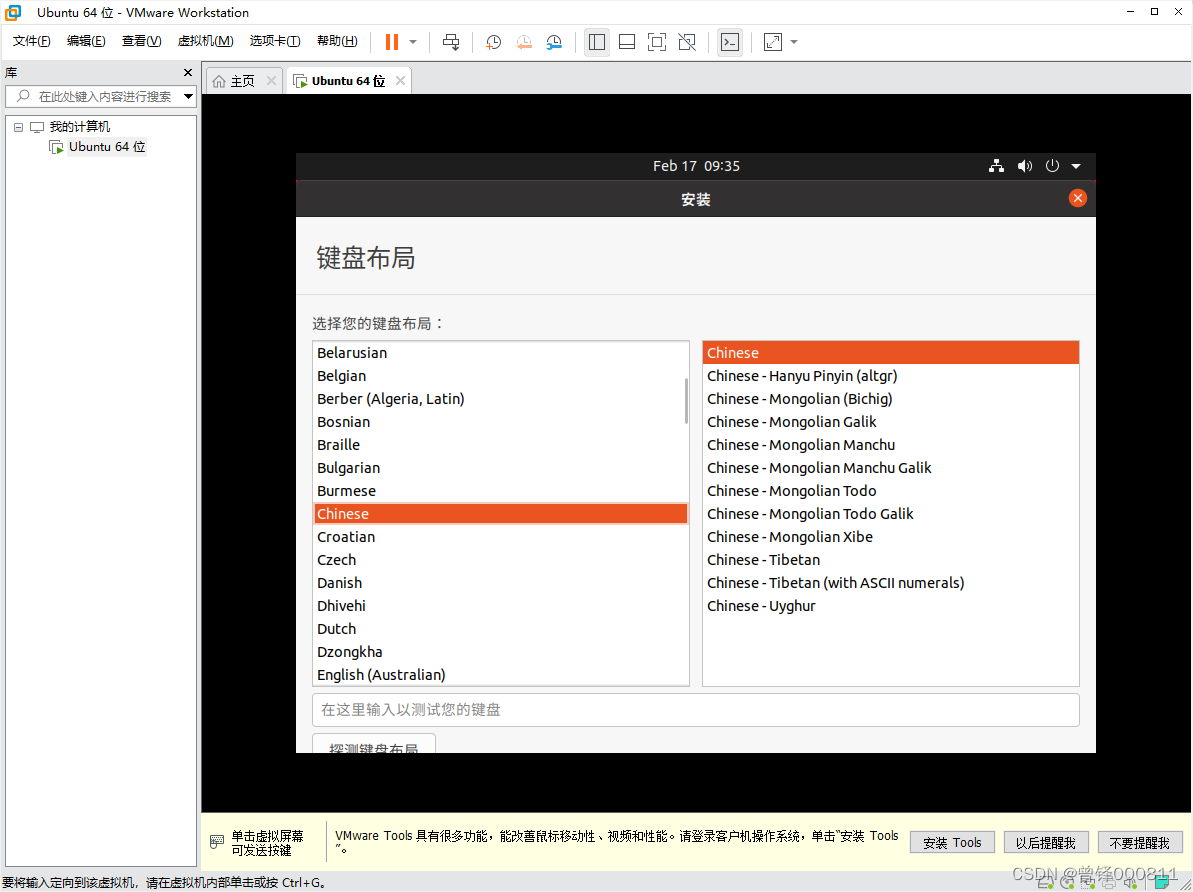Open the 虚拟机 menu
The height and width of the screenshot is (892, 1193).
tap(205, 41)
